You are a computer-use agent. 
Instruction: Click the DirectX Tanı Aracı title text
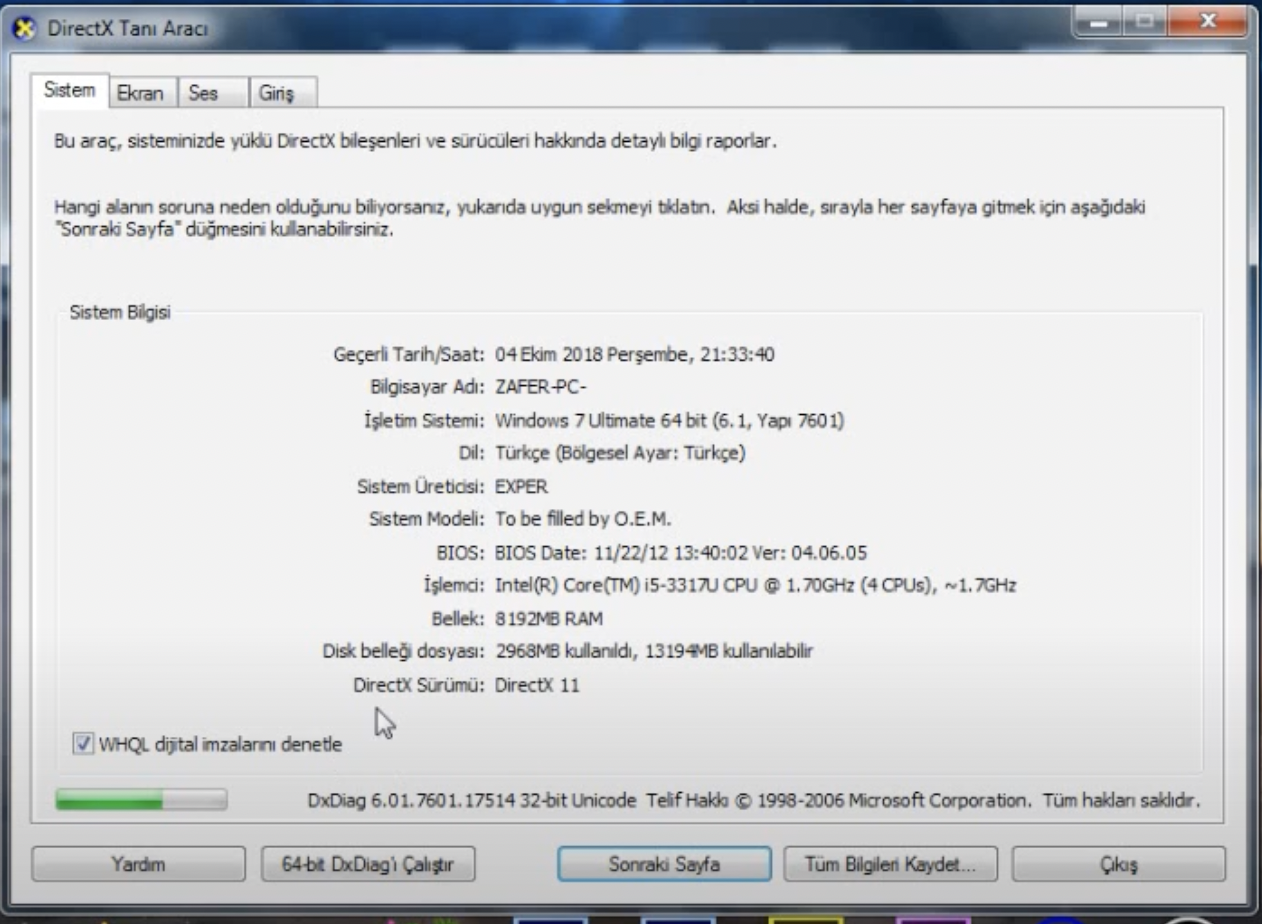[128, 29]
